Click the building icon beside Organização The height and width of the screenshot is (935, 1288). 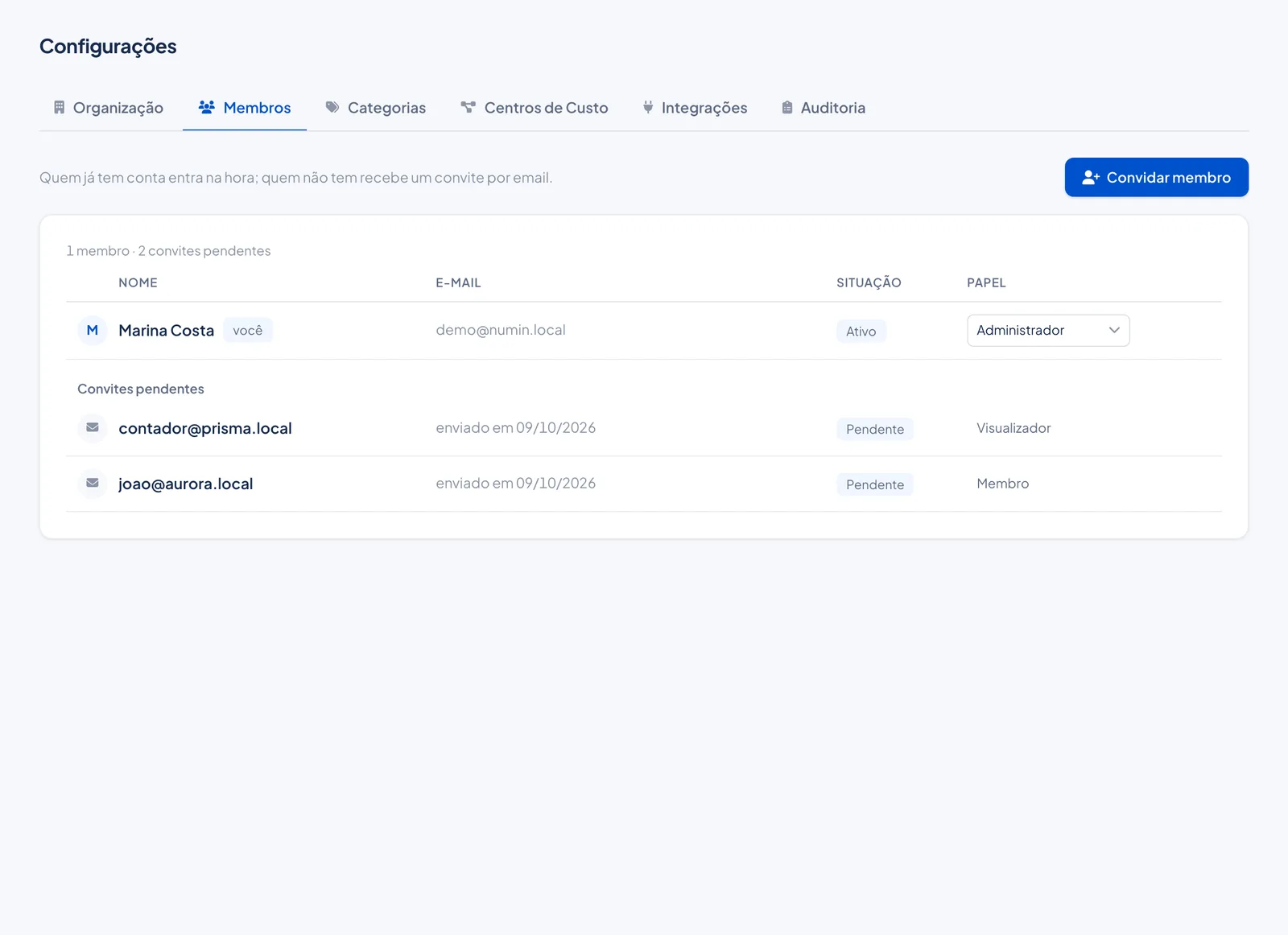59,107
